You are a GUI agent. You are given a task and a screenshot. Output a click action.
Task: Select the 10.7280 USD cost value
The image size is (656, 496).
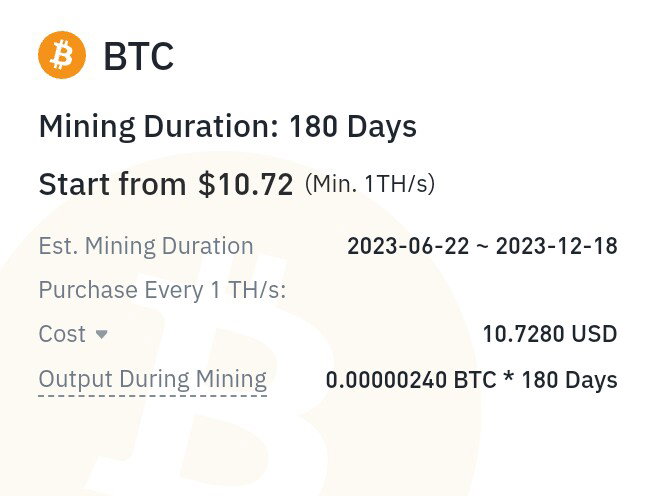[x=550, y=334]
